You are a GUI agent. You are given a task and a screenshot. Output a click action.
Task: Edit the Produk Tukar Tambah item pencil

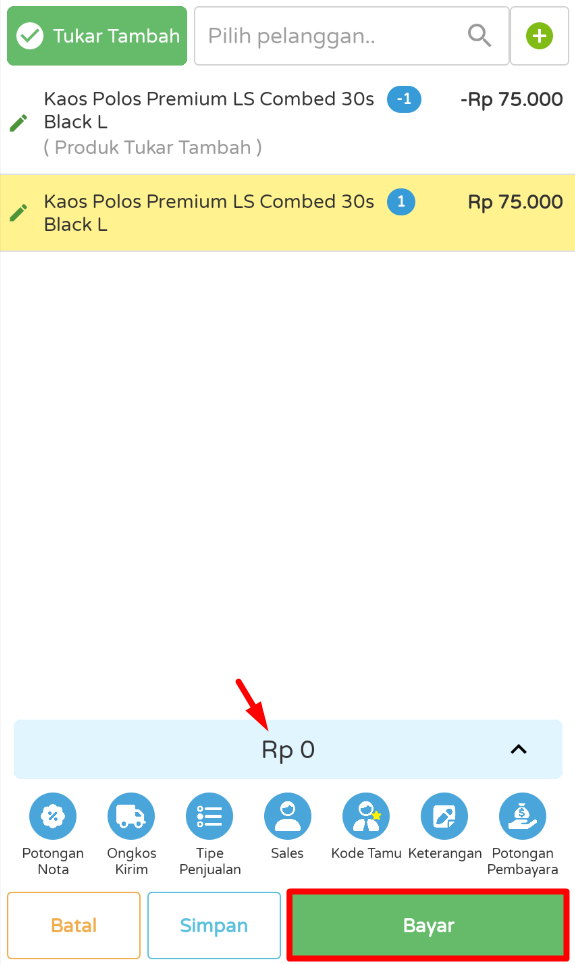(18, 123)
